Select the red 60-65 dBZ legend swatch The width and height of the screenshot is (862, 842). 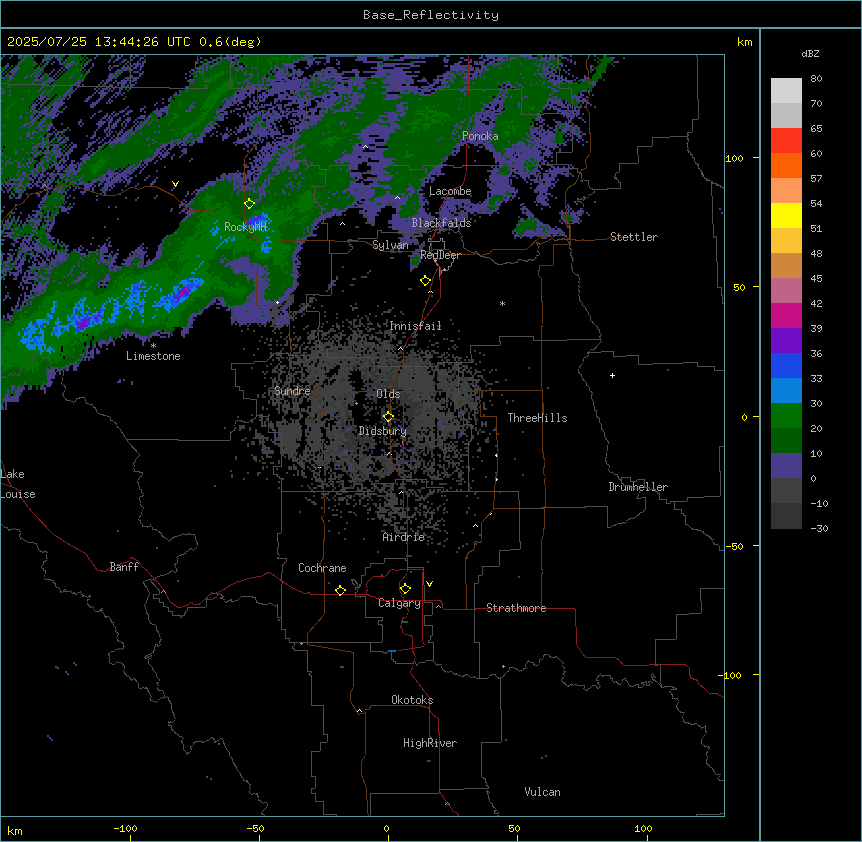tap(786, 141)
